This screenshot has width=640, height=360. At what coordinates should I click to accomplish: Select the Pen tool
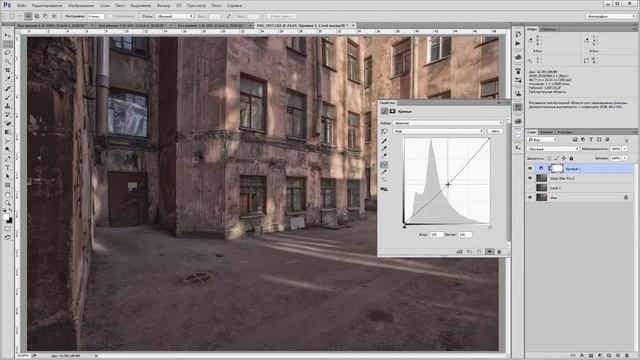click(x=8, y=159)
